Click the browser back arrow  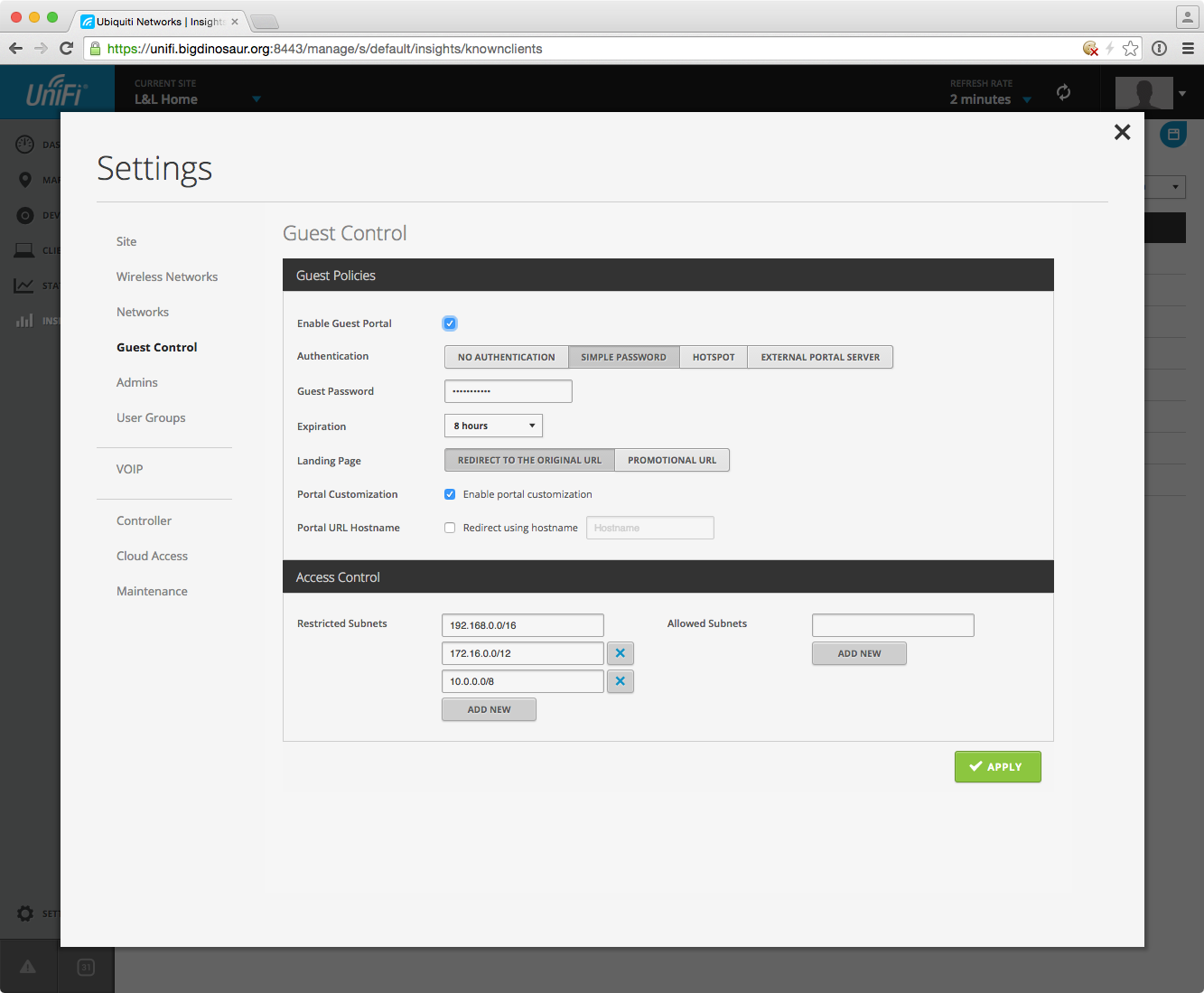[x=15, y=49]
